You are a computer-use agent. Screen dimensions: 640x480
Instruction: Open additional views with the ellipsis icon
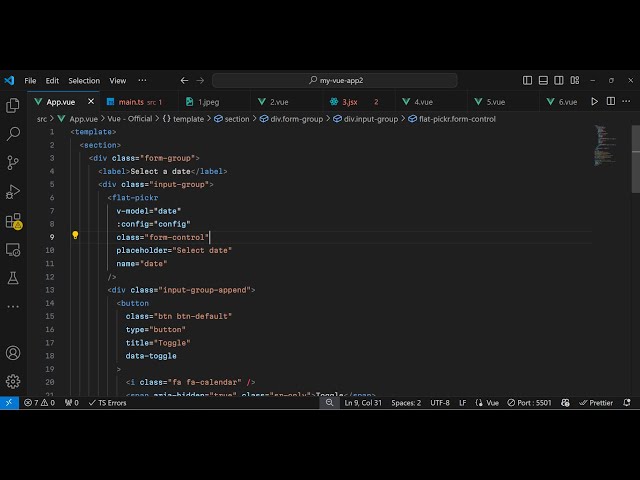coord(13,307)
